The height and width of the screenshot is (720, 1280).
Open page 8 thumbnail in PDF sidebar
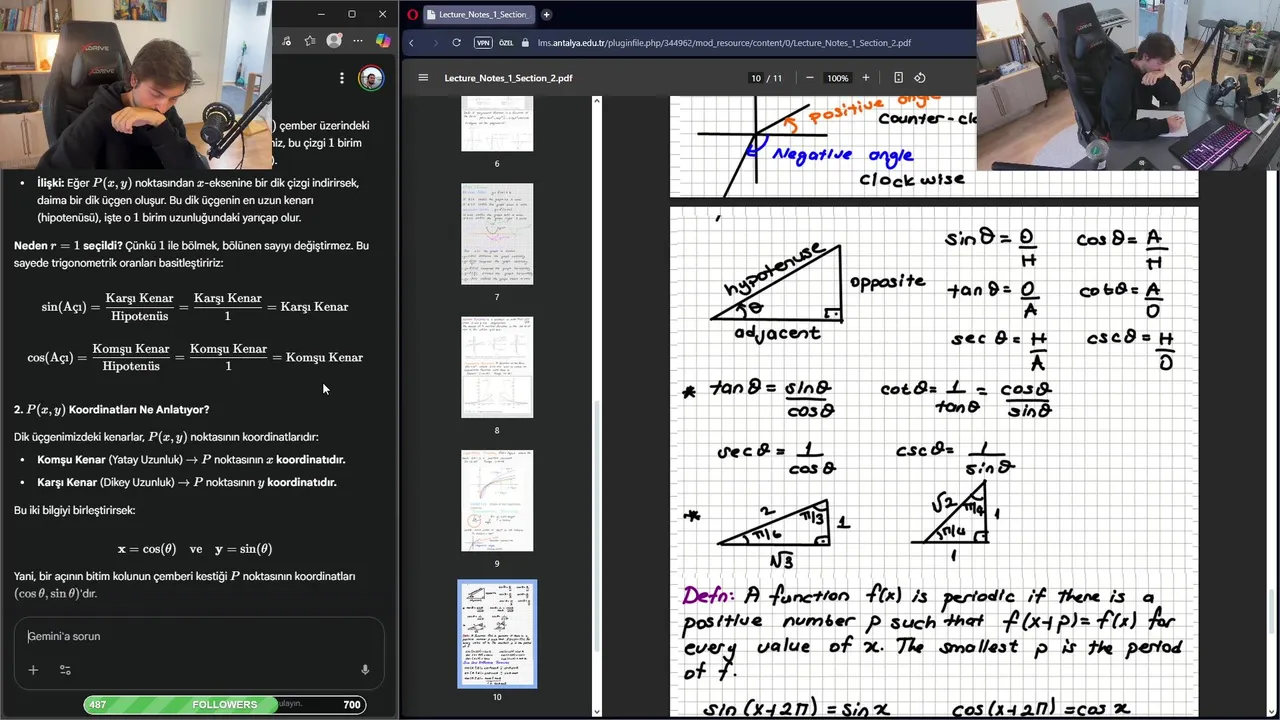[497, 367]
